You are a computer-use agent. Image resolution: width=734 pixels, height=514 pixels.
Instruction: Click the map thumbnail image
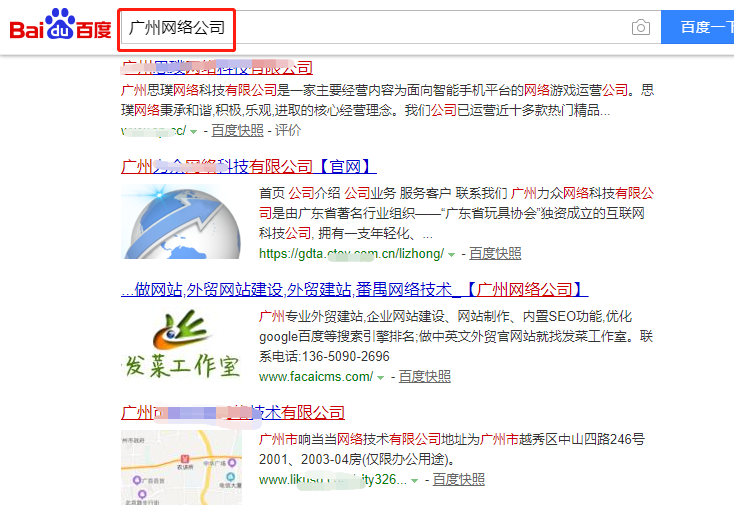(181, 467)
